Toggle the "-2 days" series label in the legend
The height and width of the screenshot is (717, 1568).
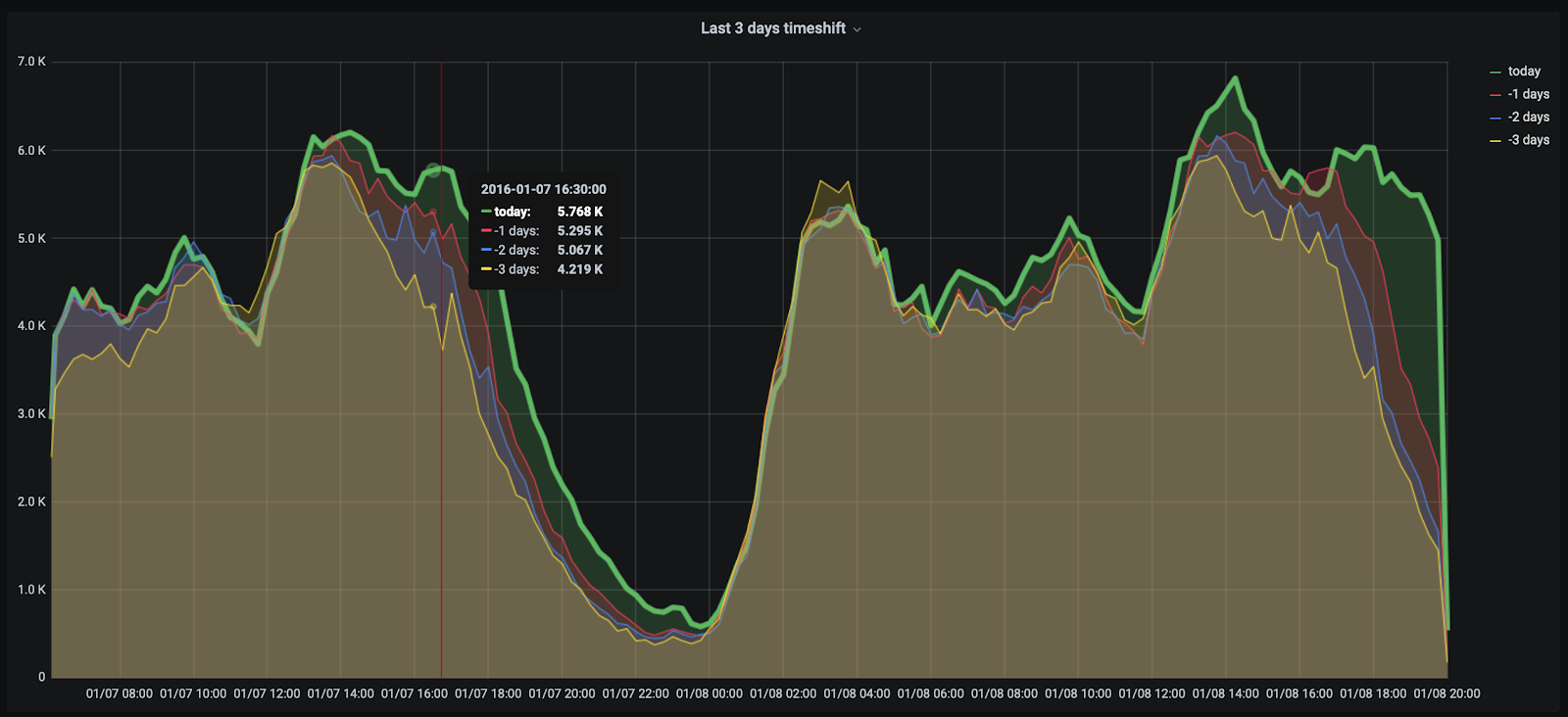point(1528,118)
